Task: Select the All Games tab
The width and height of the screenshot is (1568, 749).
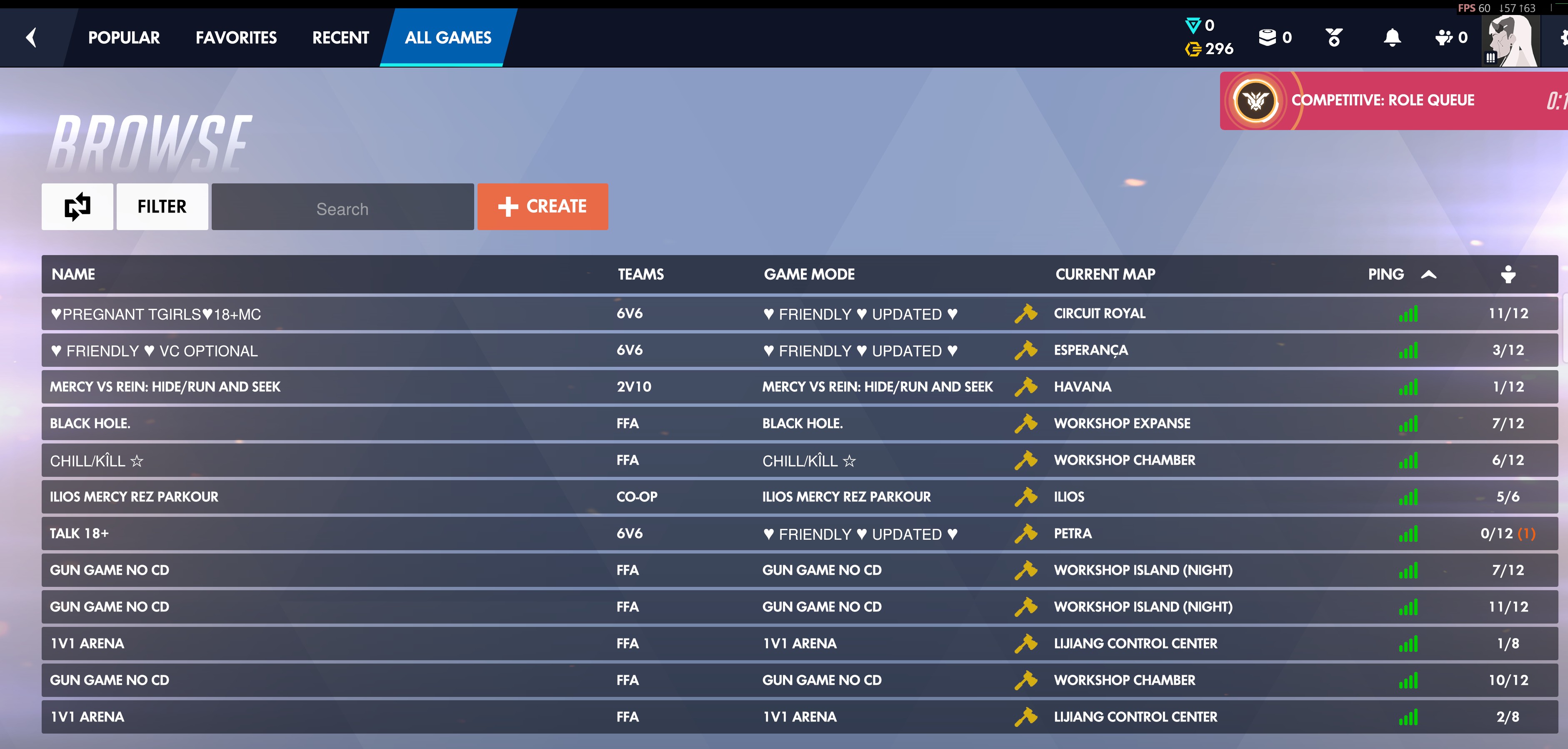Action: coord(448,38)
